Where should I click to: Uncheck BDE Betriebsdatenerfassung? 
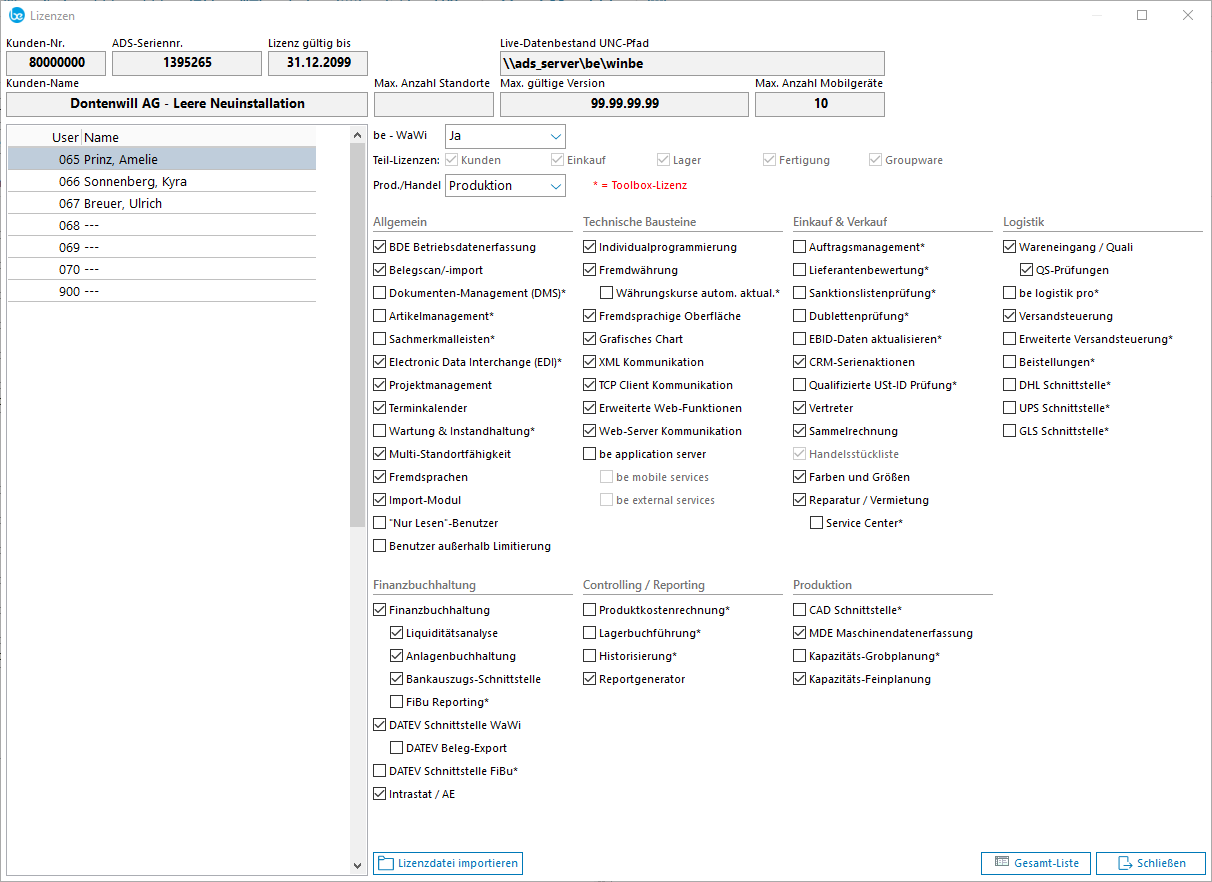click(x=380, y=247)
